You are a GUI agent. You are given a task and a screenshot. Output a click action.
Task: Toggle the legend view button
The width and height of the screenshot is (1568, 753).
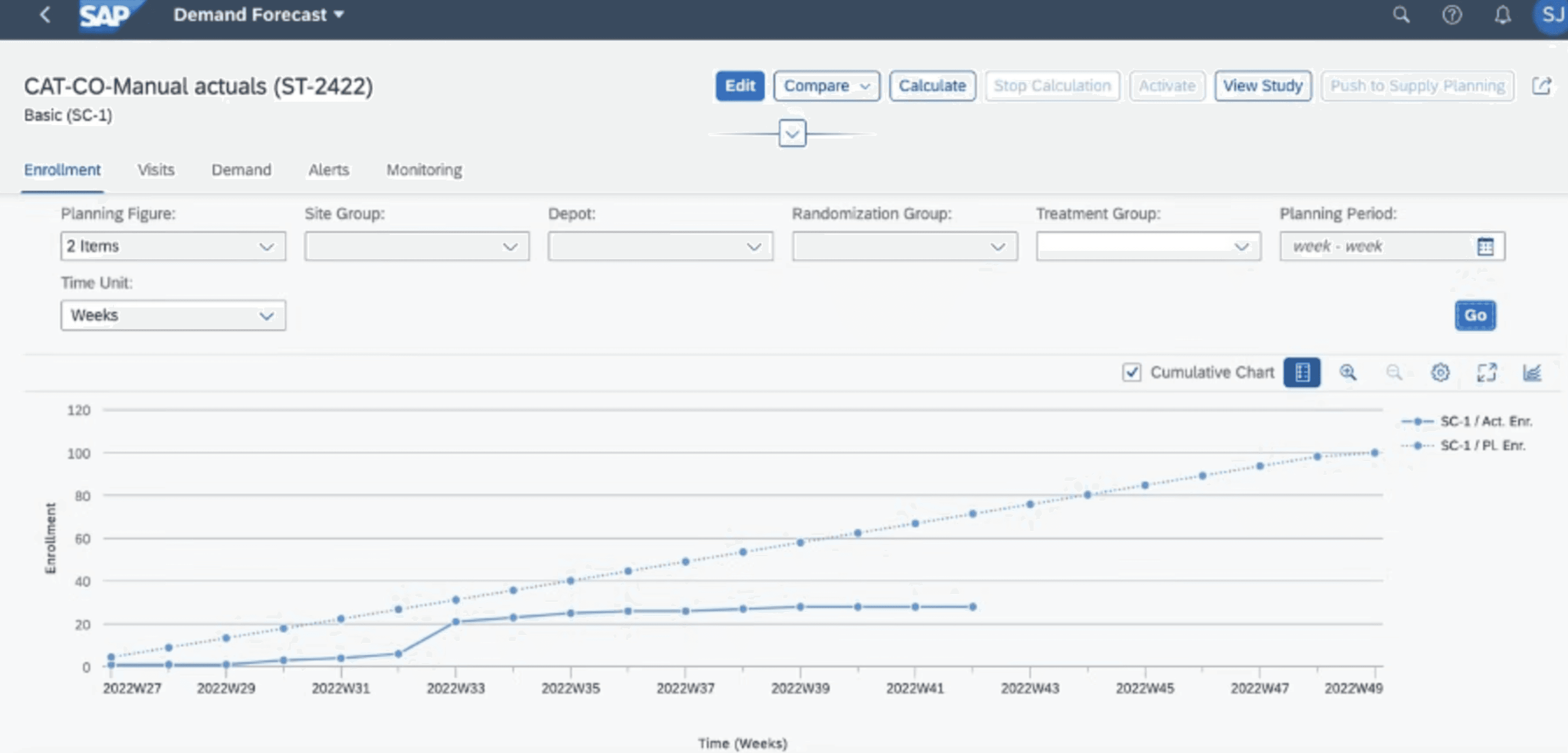pos(1302,372)
